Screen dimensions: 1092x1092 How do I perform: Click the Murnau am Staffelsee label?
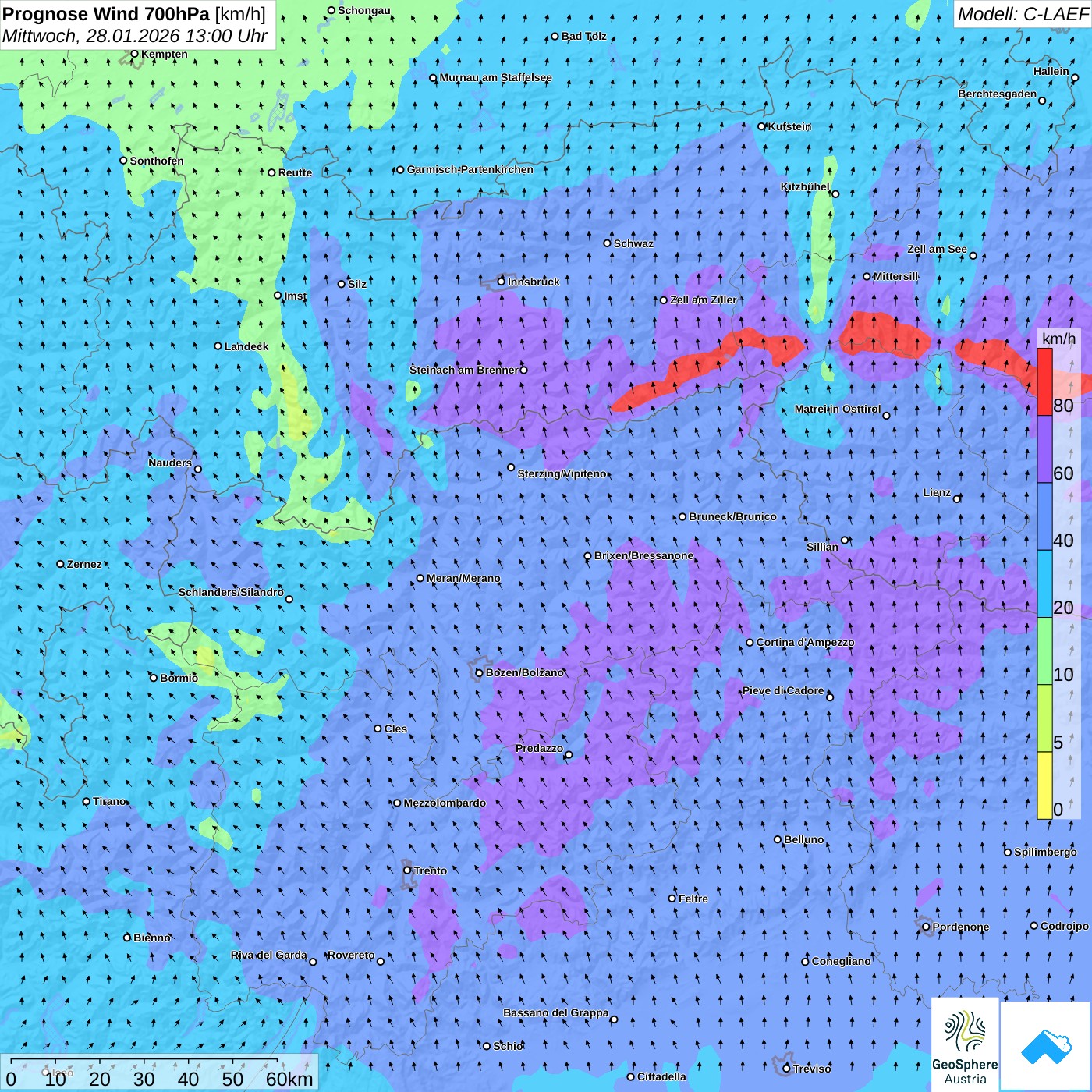pos(495,77)
